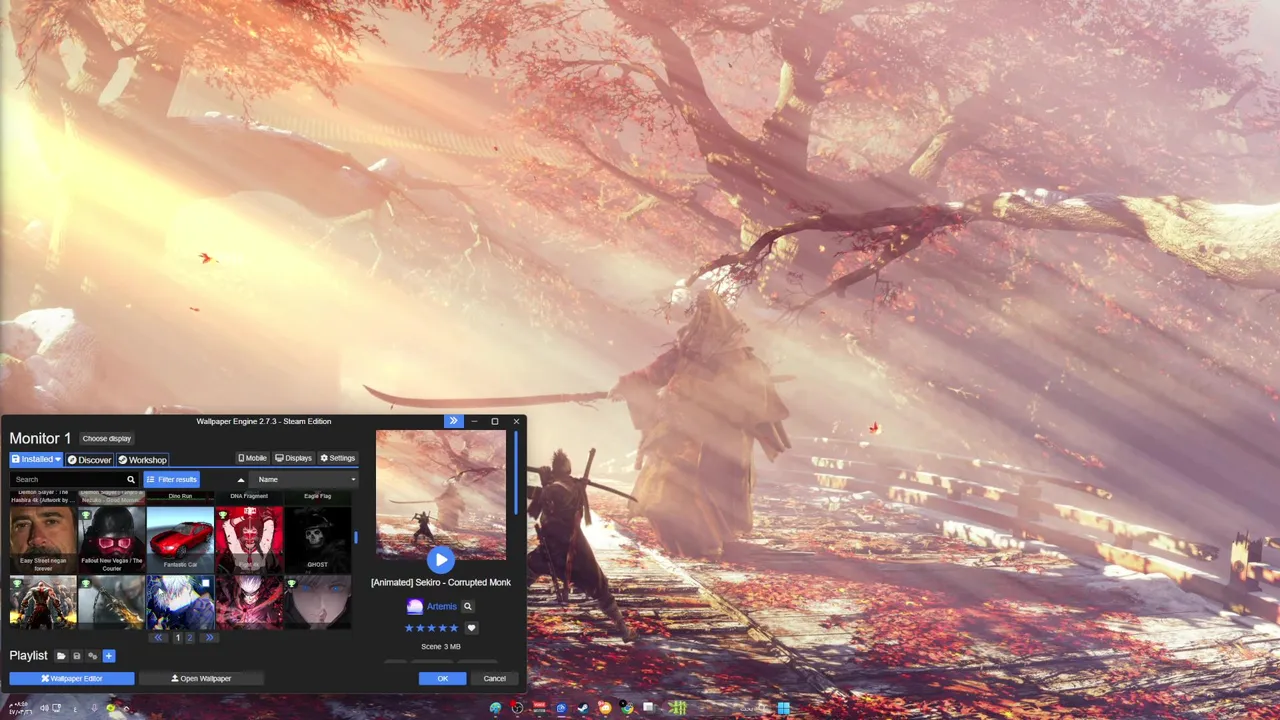The width and height of the screenshot is (1280, 720).
Task: Open the Installed tab dropdown
Action: tap(36, 459)
